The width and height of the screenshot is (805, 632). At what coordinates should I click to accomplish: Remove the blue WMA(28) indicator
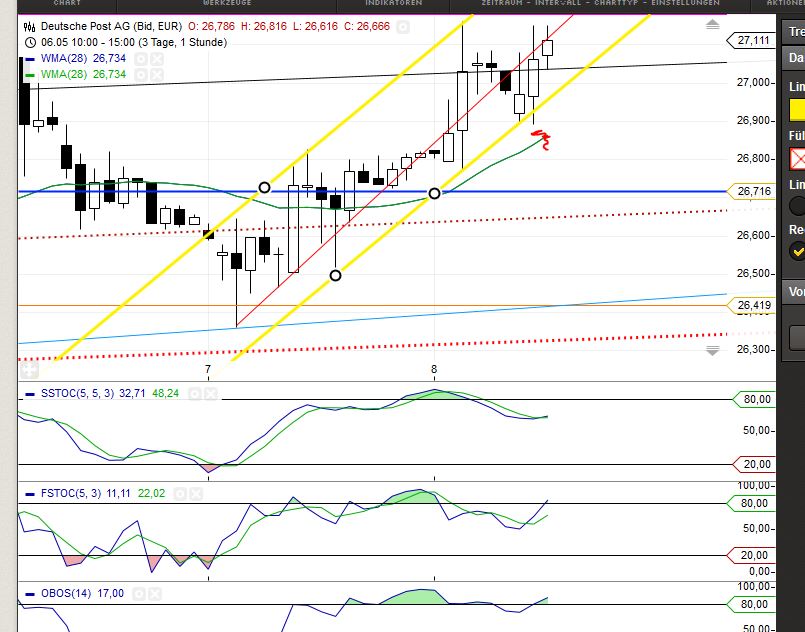pyautogui.click(x=157, y=59)
